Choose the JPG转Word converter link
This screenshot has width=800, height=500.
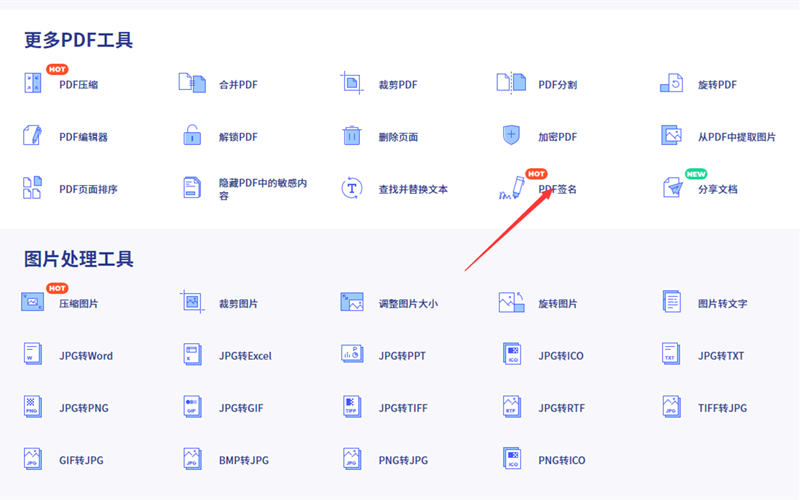(86, 356)
